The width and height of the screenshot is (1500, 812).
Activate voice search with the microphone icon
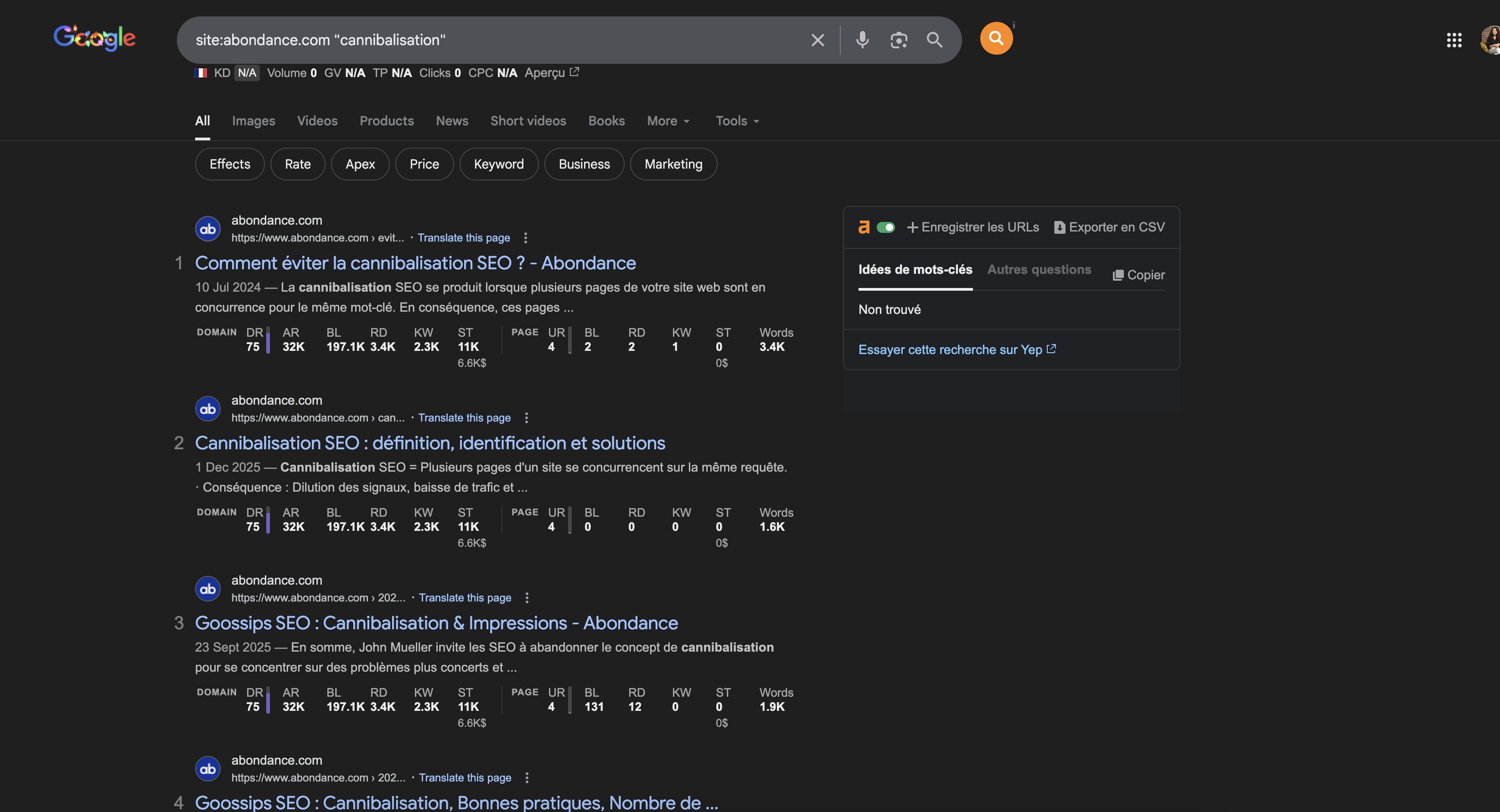862,40
